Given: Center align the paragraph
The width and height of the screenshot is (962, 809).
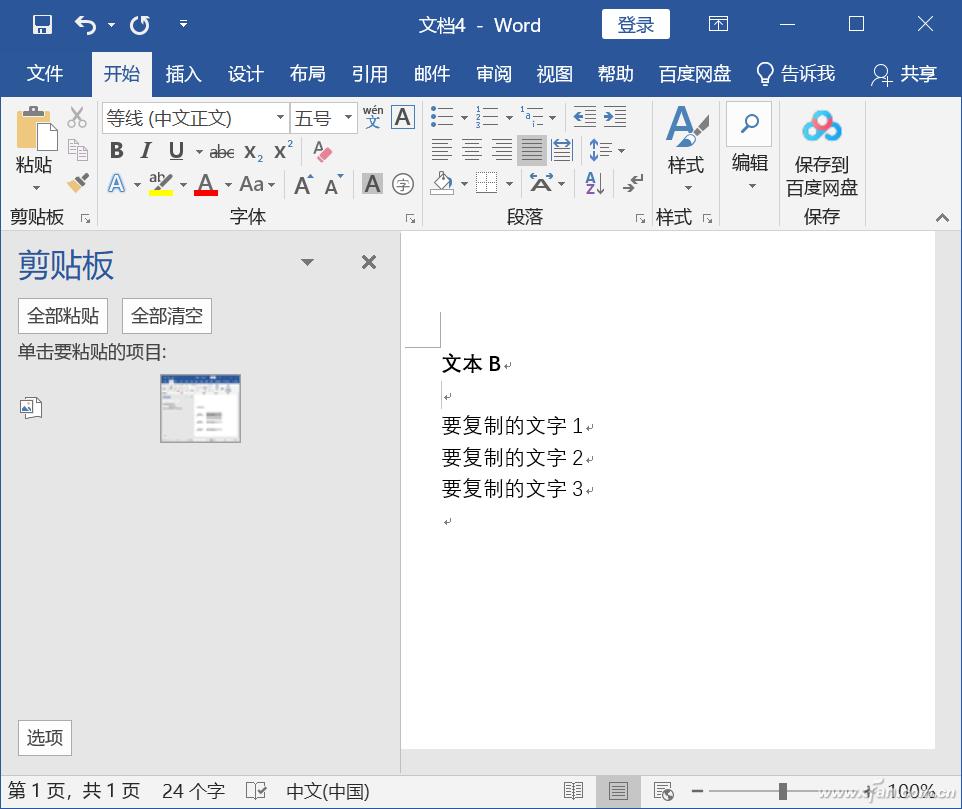Looking at the screenshot, I should pos(471,150).
